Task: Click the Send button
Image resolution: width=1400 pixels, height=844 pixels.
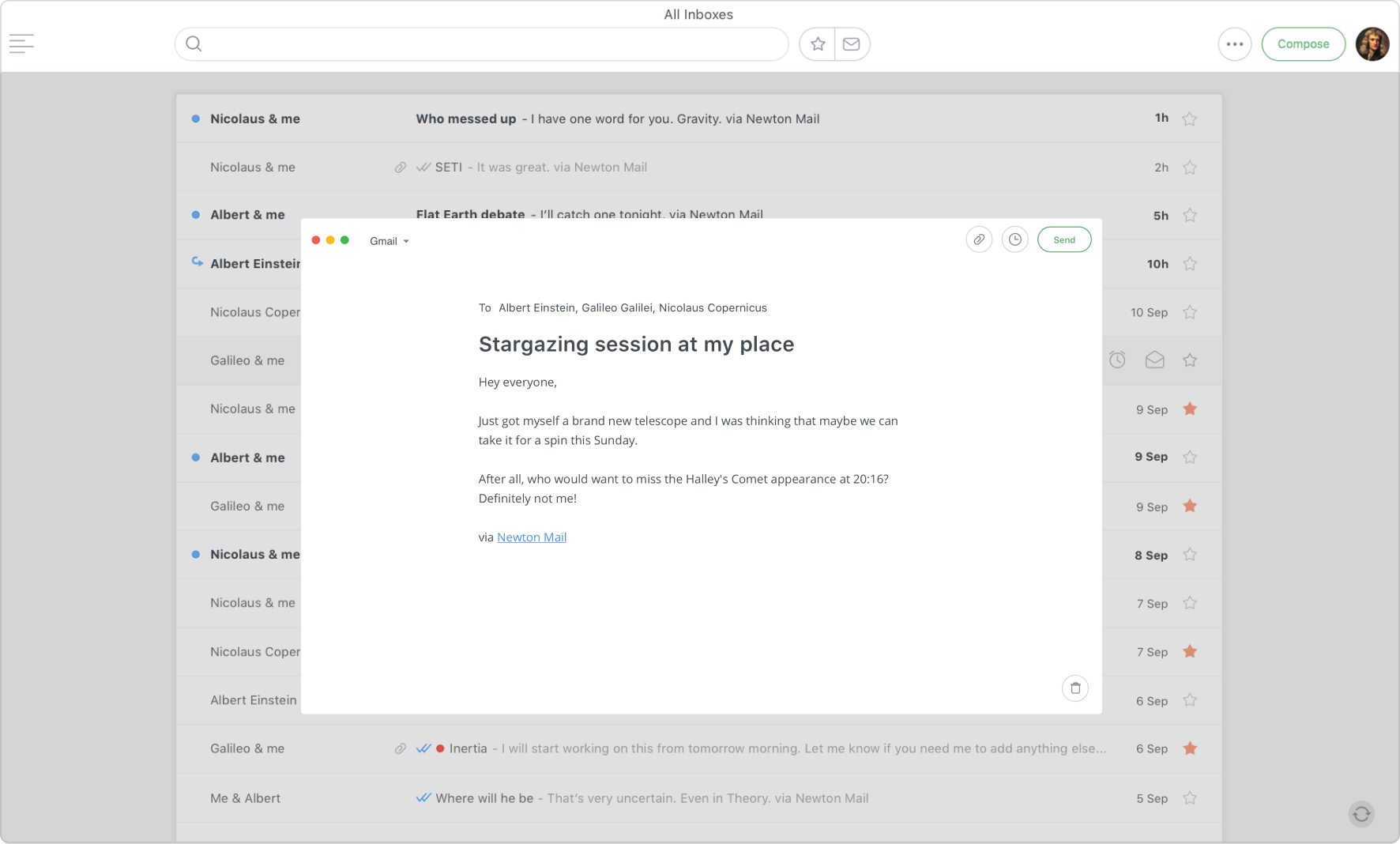Action: (1064, 239)
